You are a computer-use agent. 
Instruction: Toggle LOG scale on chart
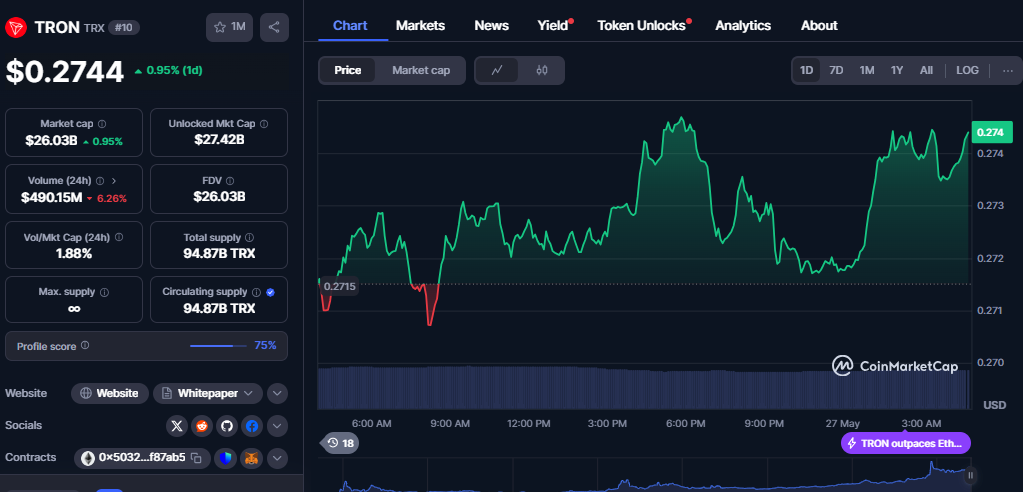(967, 70)
